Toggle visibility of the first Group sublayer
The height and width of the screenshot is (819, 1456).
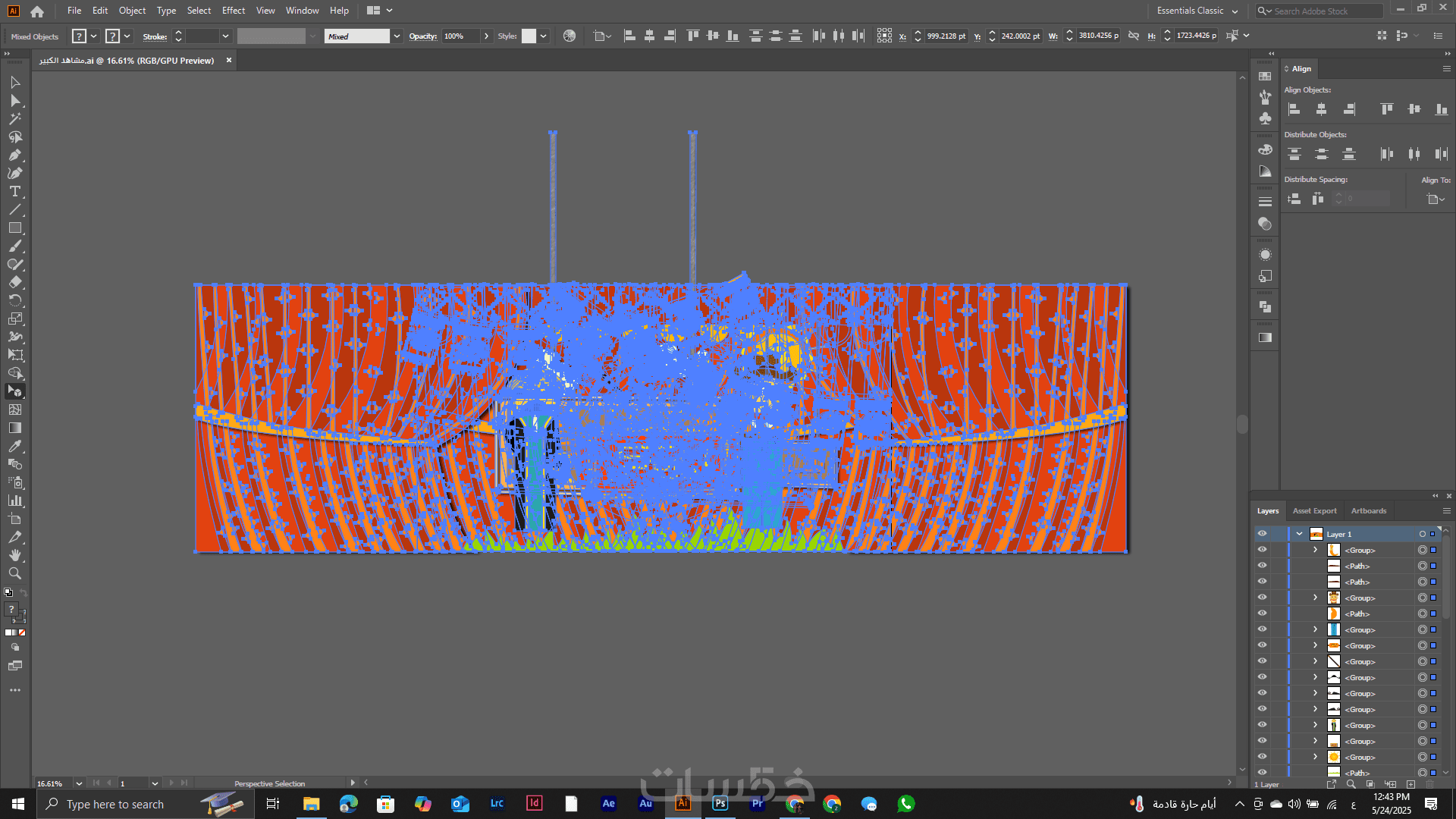coord(1262,550)
